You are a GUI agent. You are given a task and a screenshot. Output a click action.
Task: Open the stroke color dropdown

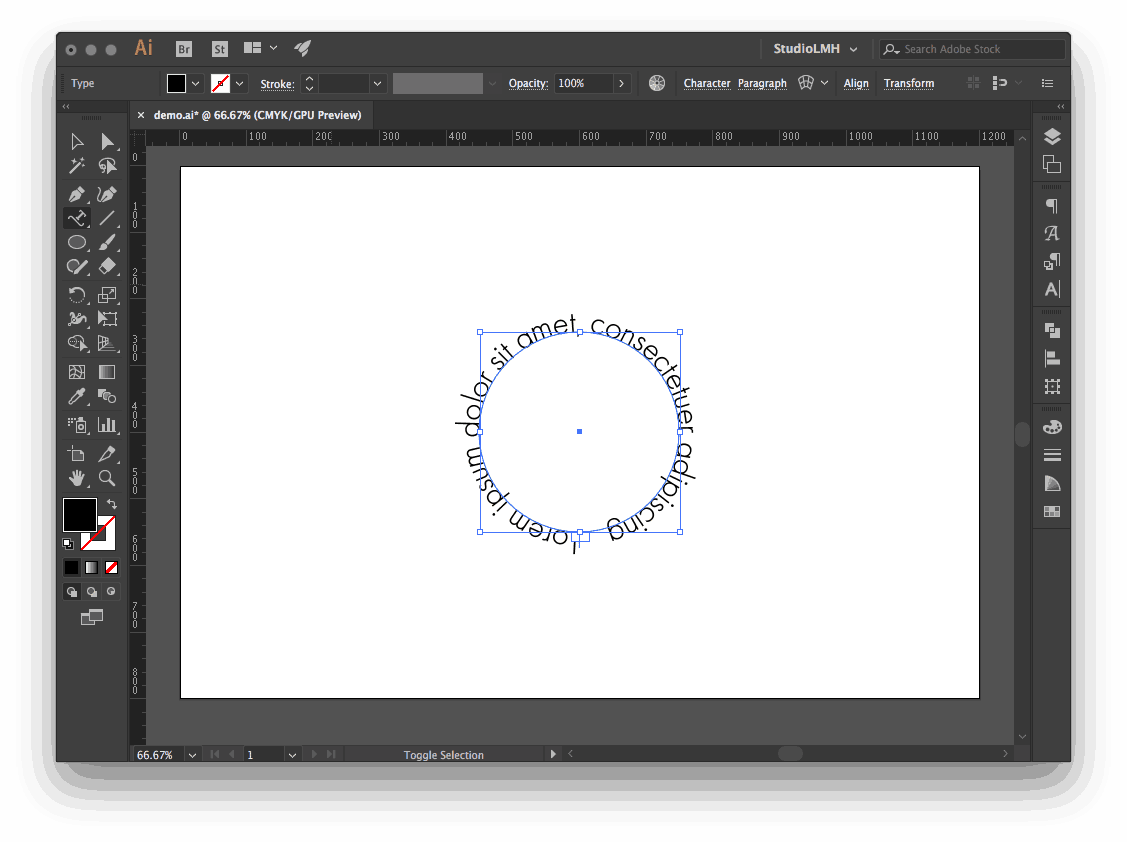tap(240, 83)
